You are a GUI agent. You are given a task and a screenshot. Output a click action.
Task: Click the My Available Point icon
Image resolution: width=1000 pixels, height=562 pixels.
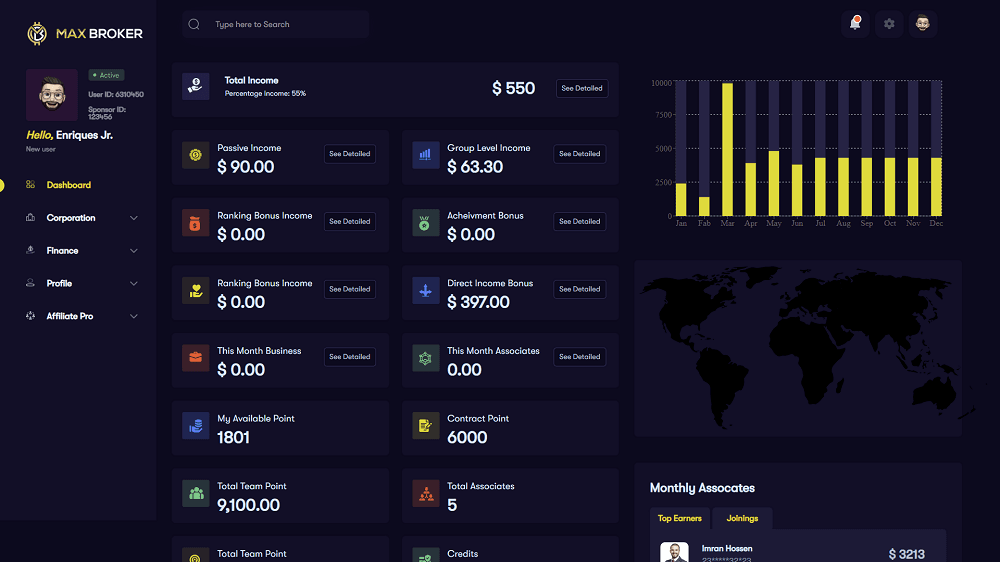click(196, 426)
